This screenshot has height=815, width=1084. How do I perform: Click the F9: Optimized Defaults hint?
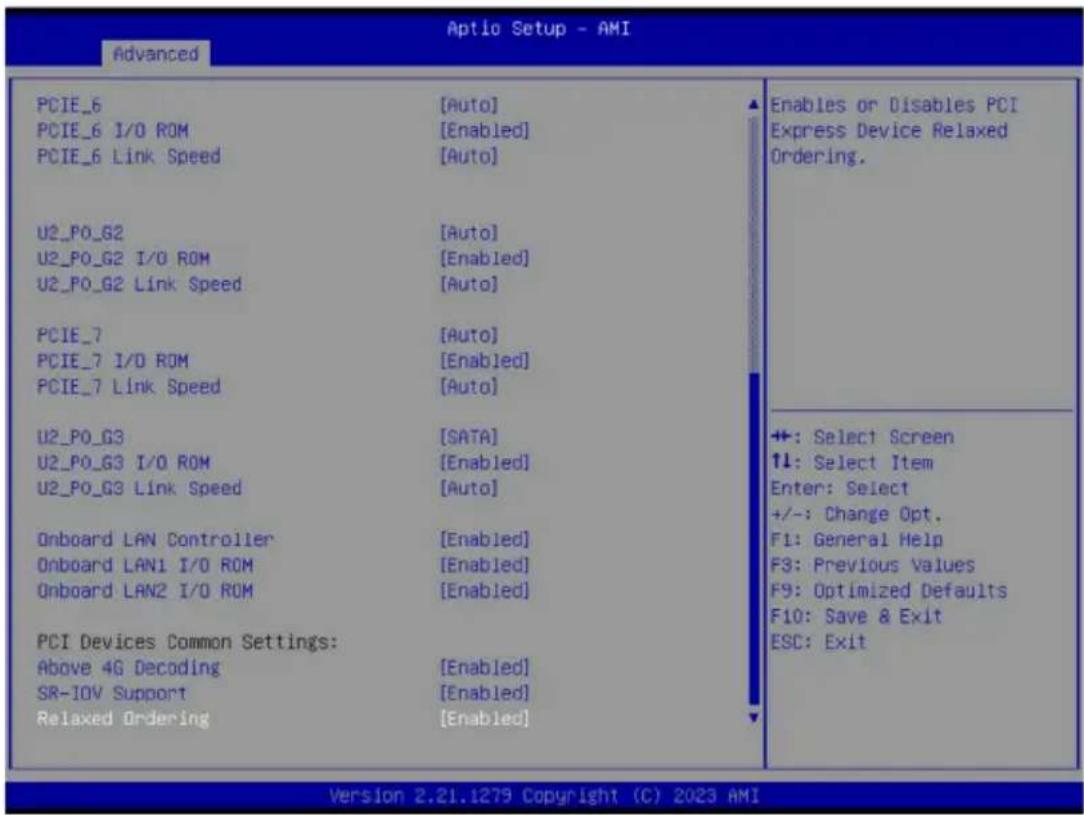point(888,590)
